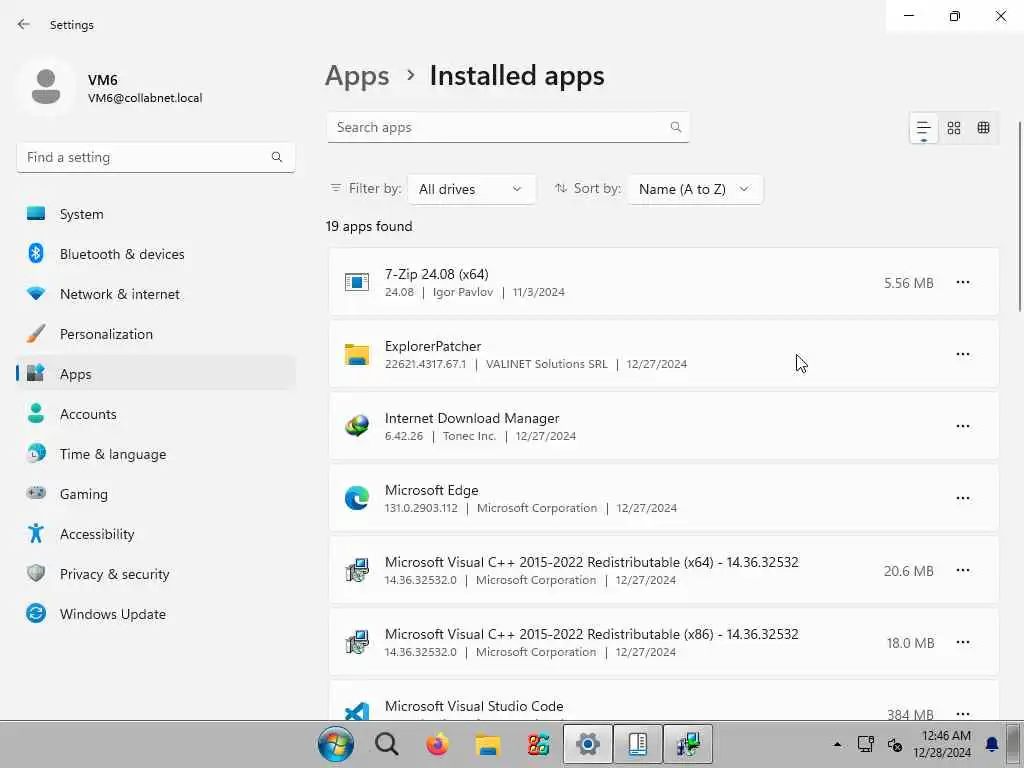Open the installer app icon on taskbar
Image resolution: width=1024 pixels, height=768 pixels.
[x=688, y=744]
